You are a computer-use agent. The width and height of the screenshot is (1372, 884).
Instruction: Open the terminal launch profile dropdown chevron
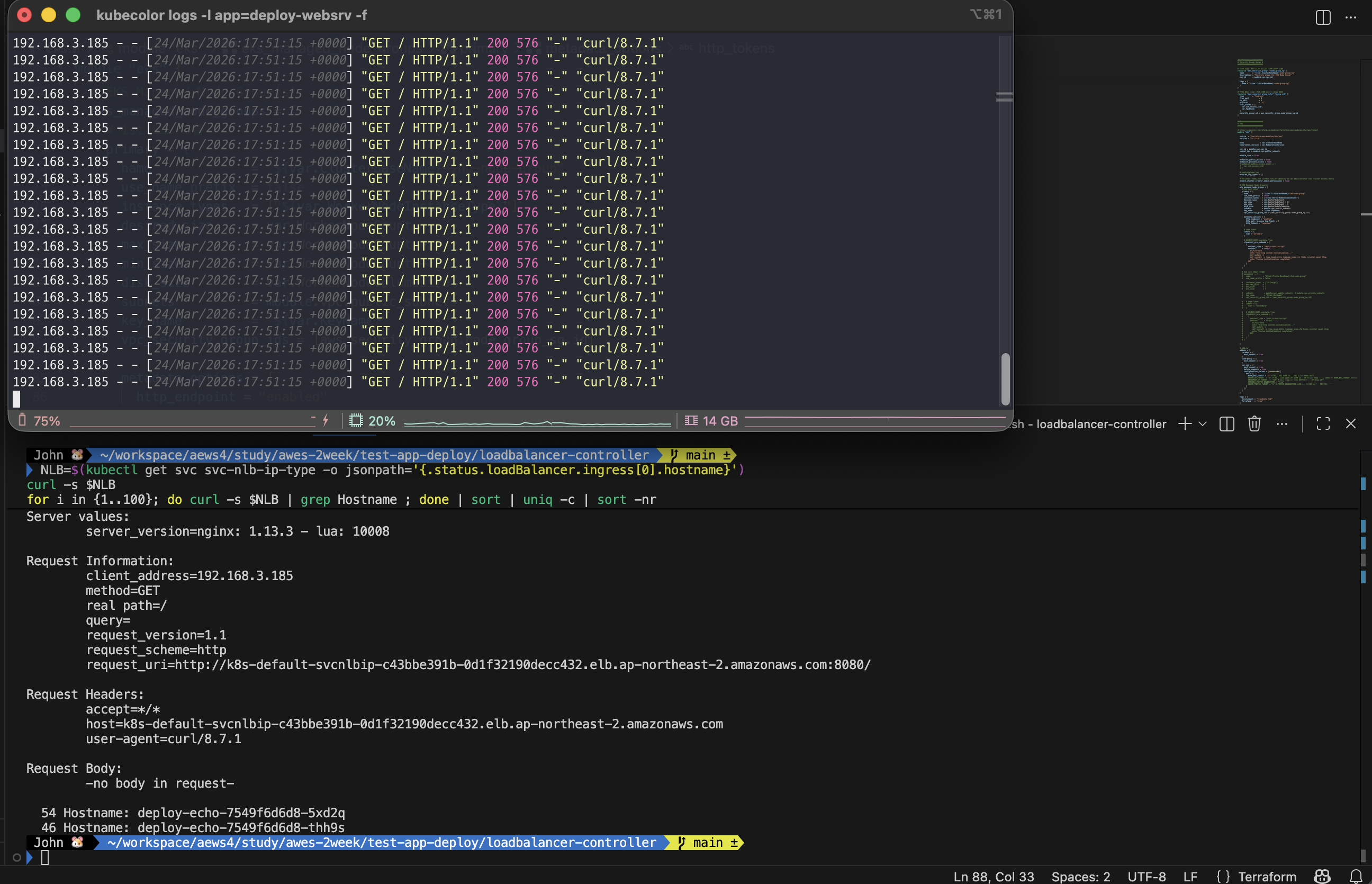click(x=1203, y=423)
